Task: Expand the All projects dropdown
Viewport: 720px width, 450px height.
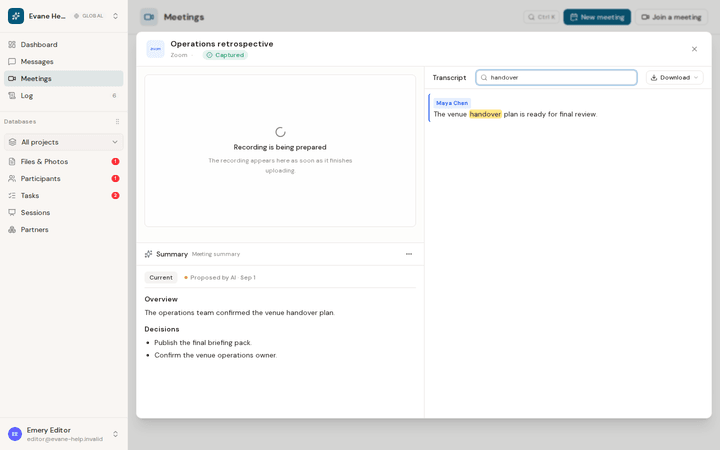Action: pyautogui.click(x=63, y=142)
